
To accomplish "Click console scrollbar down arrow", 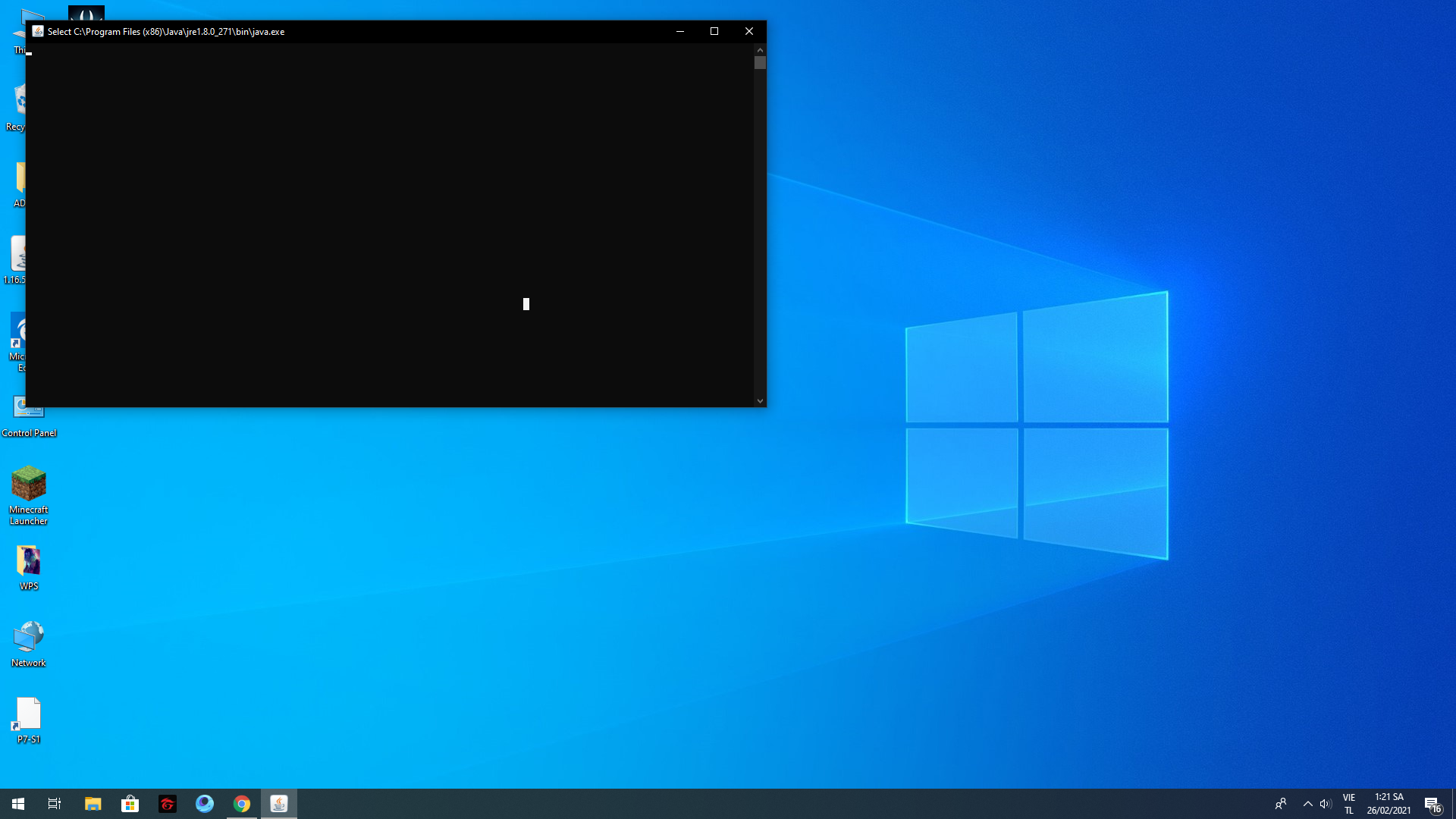I will tap(760, 401).
